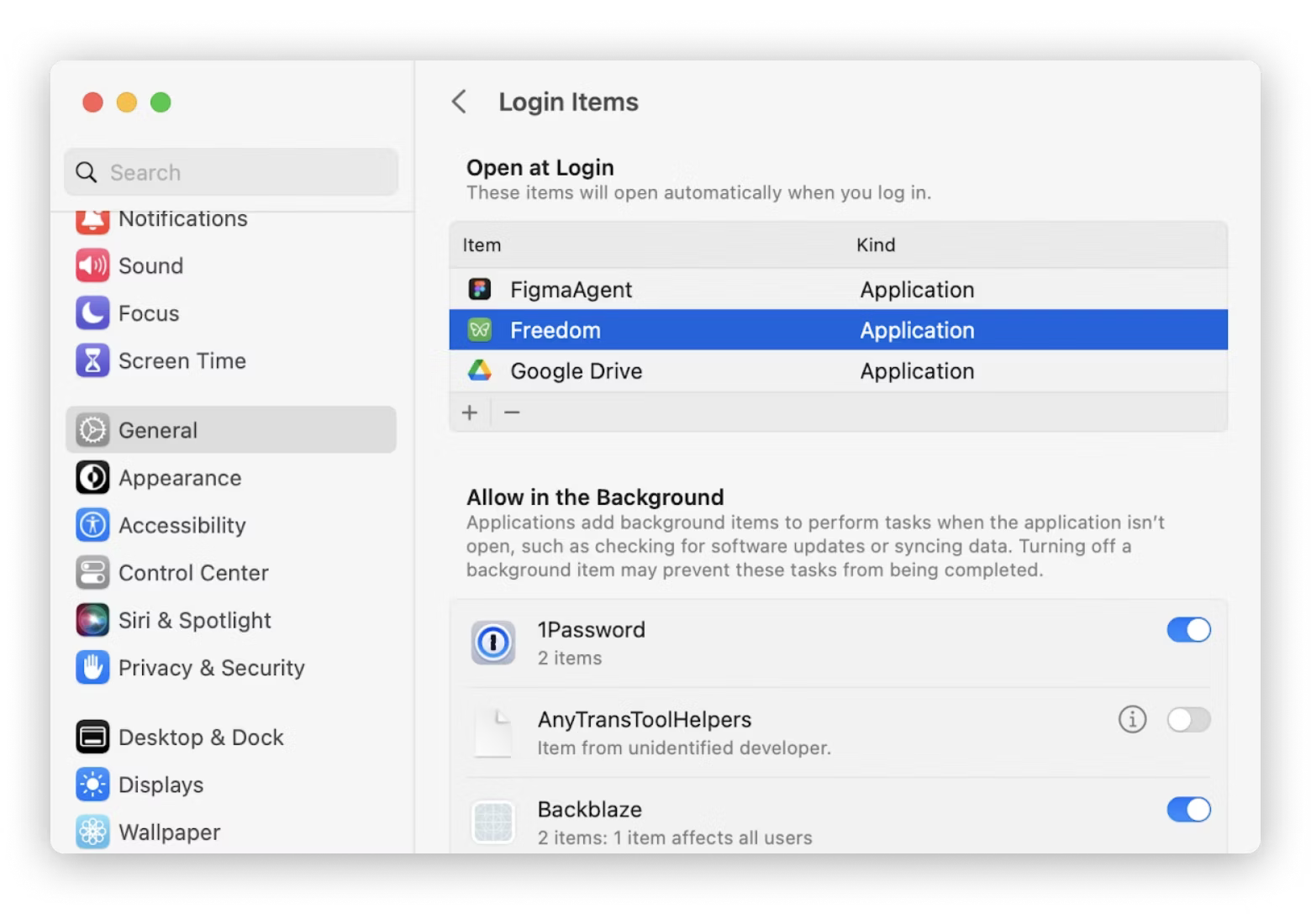Click the Wallpaper flower icon

coord(92,832)
